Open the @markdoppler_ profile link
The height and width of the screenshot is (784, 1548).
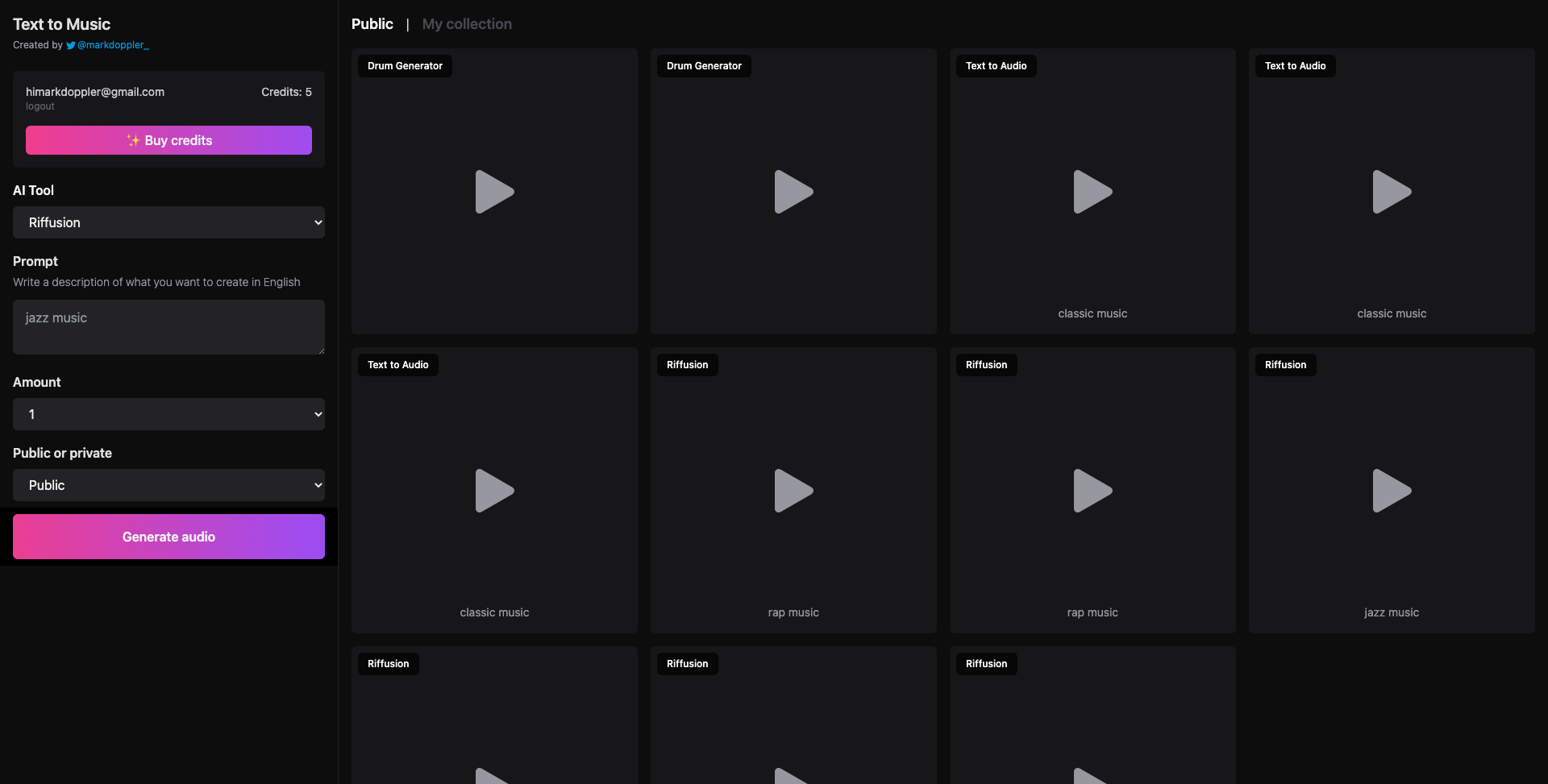click(x=113, y=45)
